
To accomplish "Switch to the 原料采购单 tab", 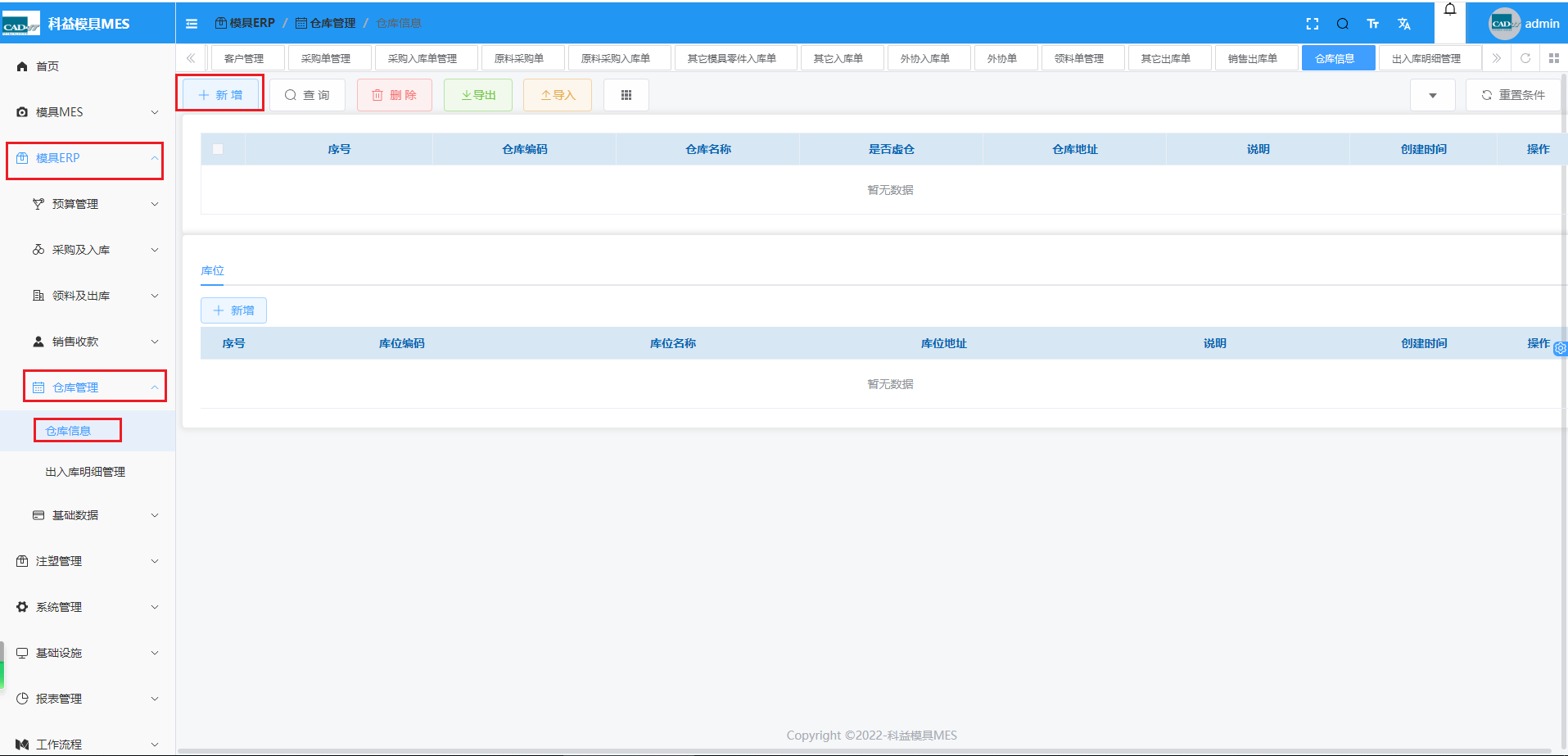I will (523, 58).
